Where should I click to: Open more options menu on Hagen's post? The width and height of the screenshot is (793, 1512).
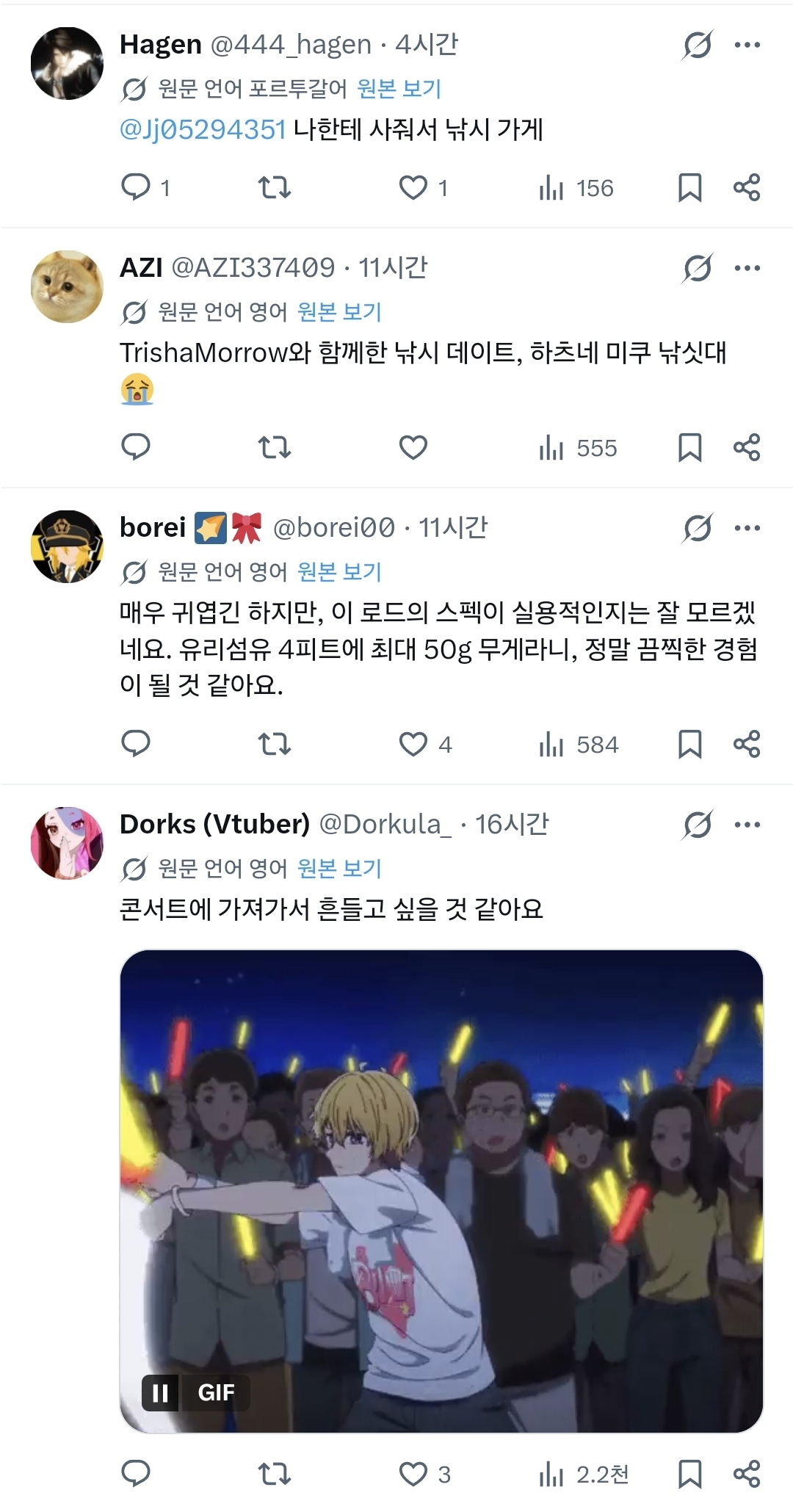(x=747, y=45)
